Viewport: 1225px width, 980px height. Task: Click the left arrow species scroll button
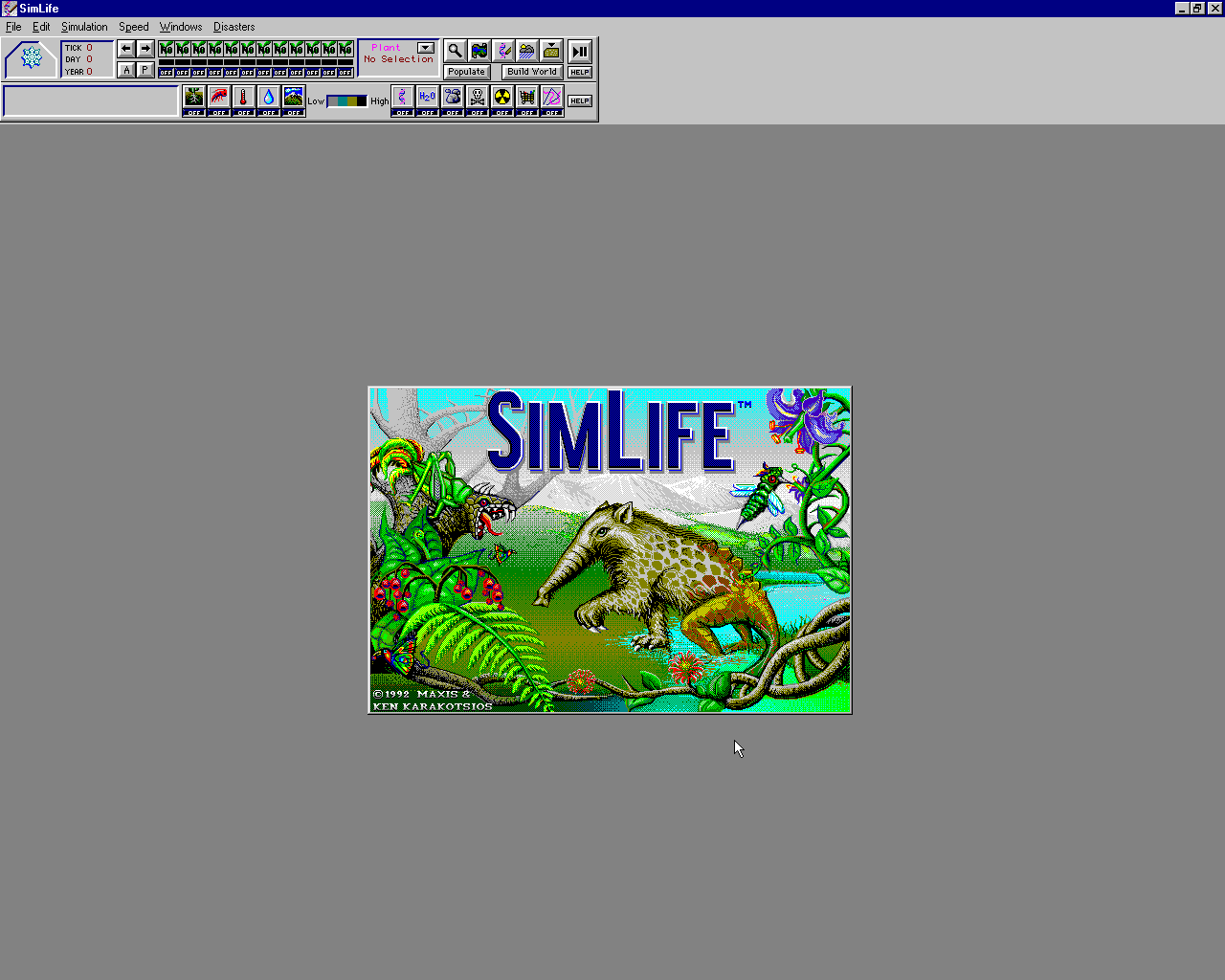[126, 49]
